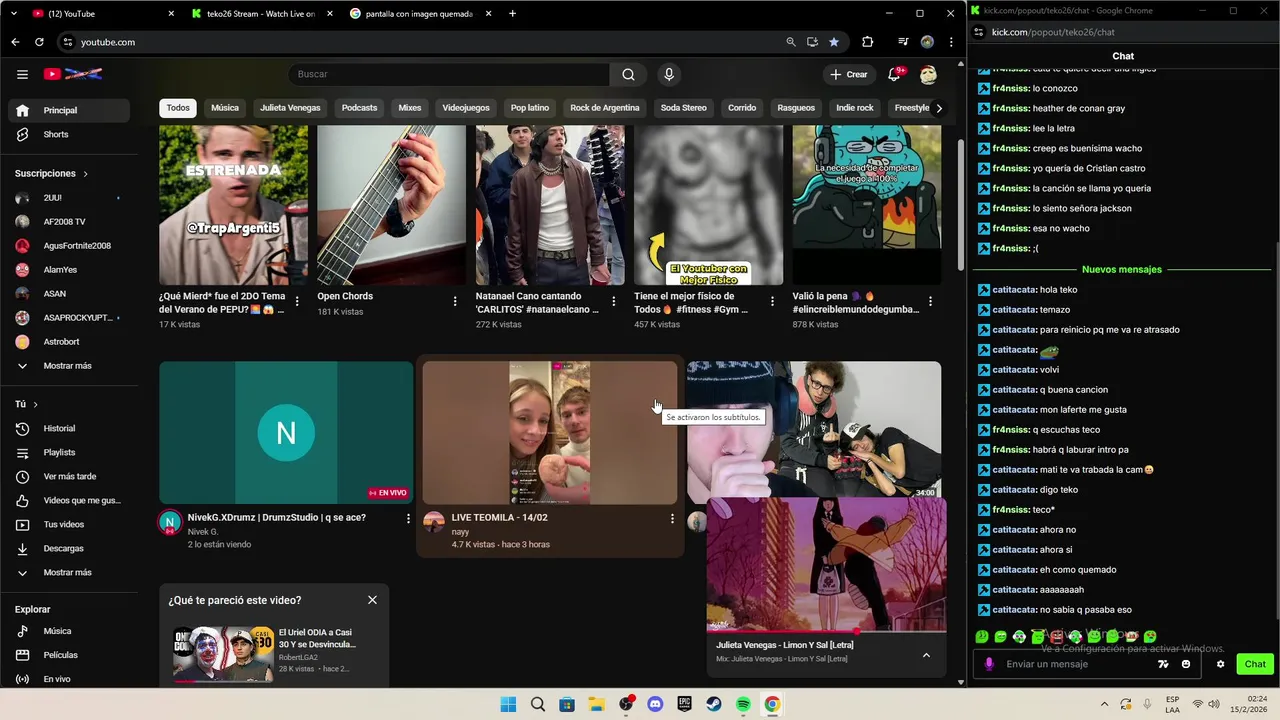Select the Todos filter chip
Image resolution: width=1280 pixels, height=720 pixels.
[178, 108]
